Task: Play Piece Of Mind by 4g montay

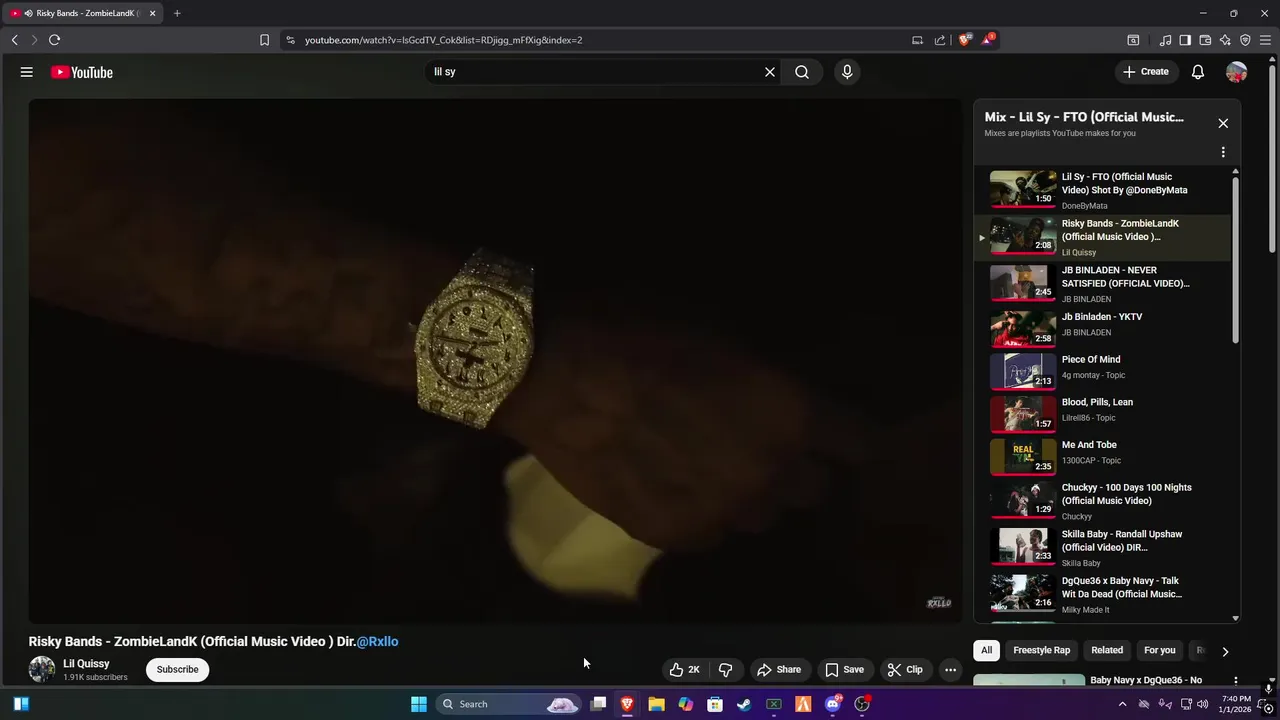Action: coord(1102,371)
